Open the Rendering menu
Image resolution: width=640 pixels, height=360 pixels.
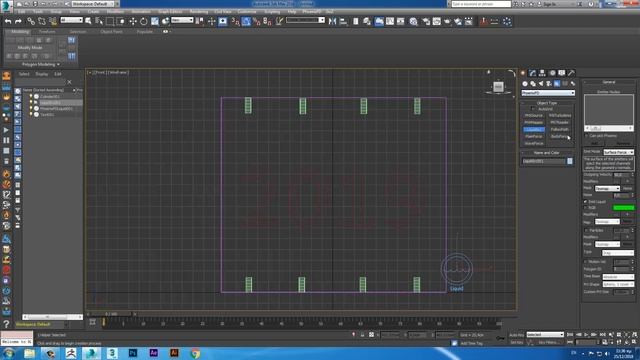click(x=199, y=12)
